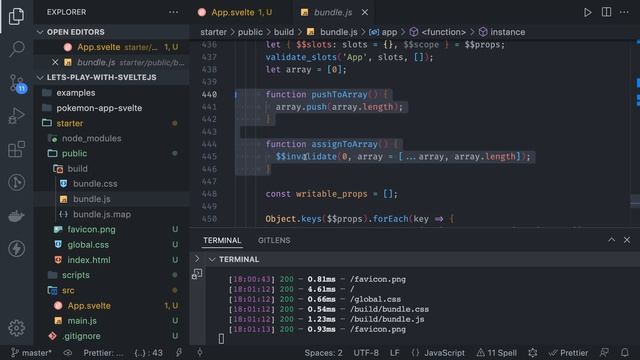Screen dimensions: 640x360
Task: Close the bundle.js tab
Action: [x=365, y=12]
